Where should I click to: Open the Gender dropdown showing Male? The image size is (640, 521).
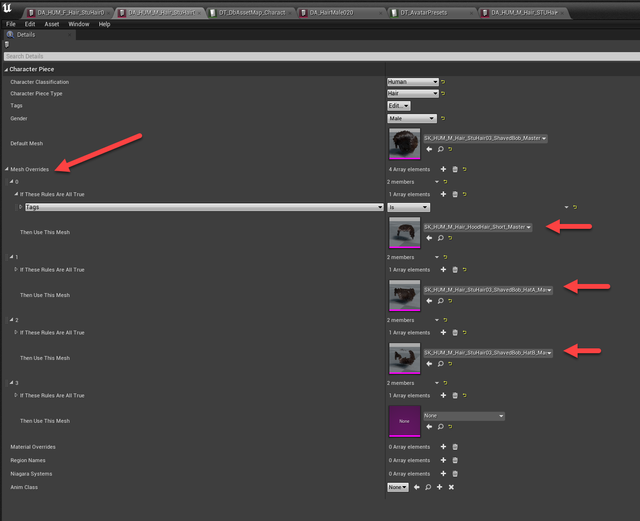[412, 118]
